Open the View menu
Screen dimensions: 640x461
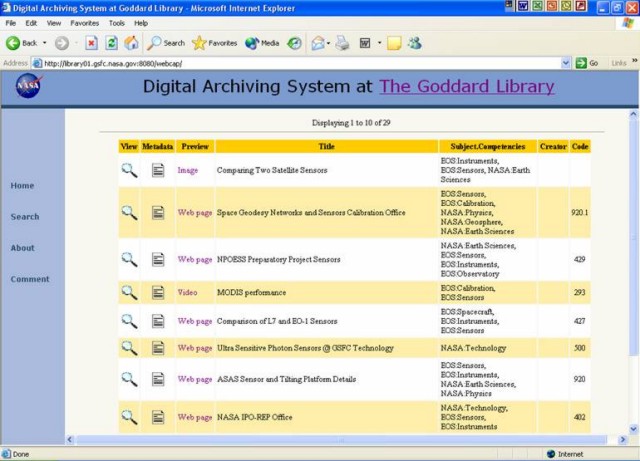(53, 23)
